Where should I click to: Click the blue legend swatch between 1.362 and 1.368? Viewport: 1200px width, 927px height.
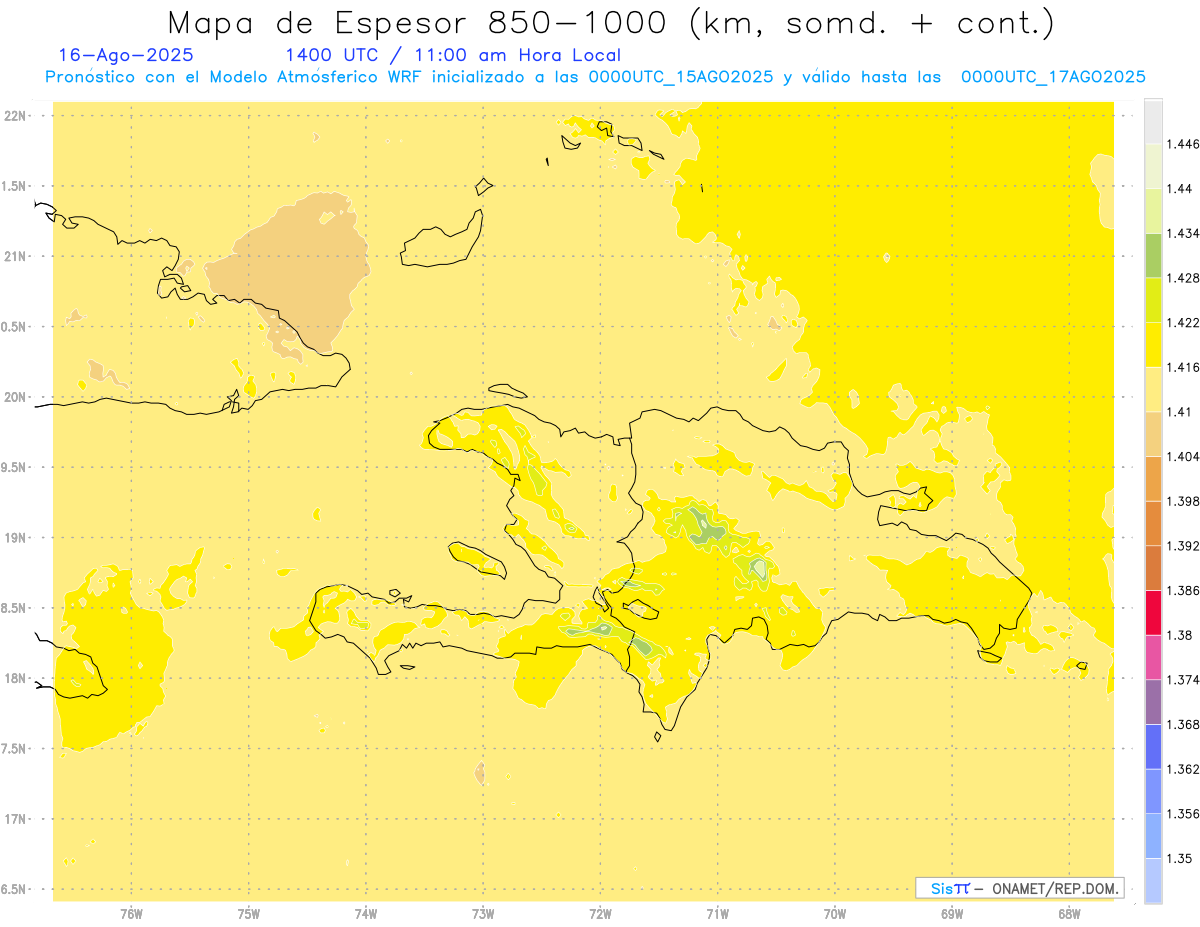1153,747
